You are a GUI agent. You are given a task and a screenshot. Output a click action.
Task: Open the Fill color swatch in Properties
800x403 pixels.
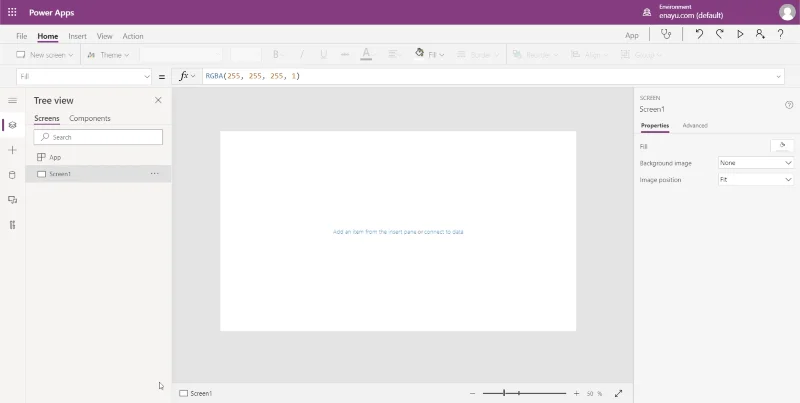(x=782, y=146)
